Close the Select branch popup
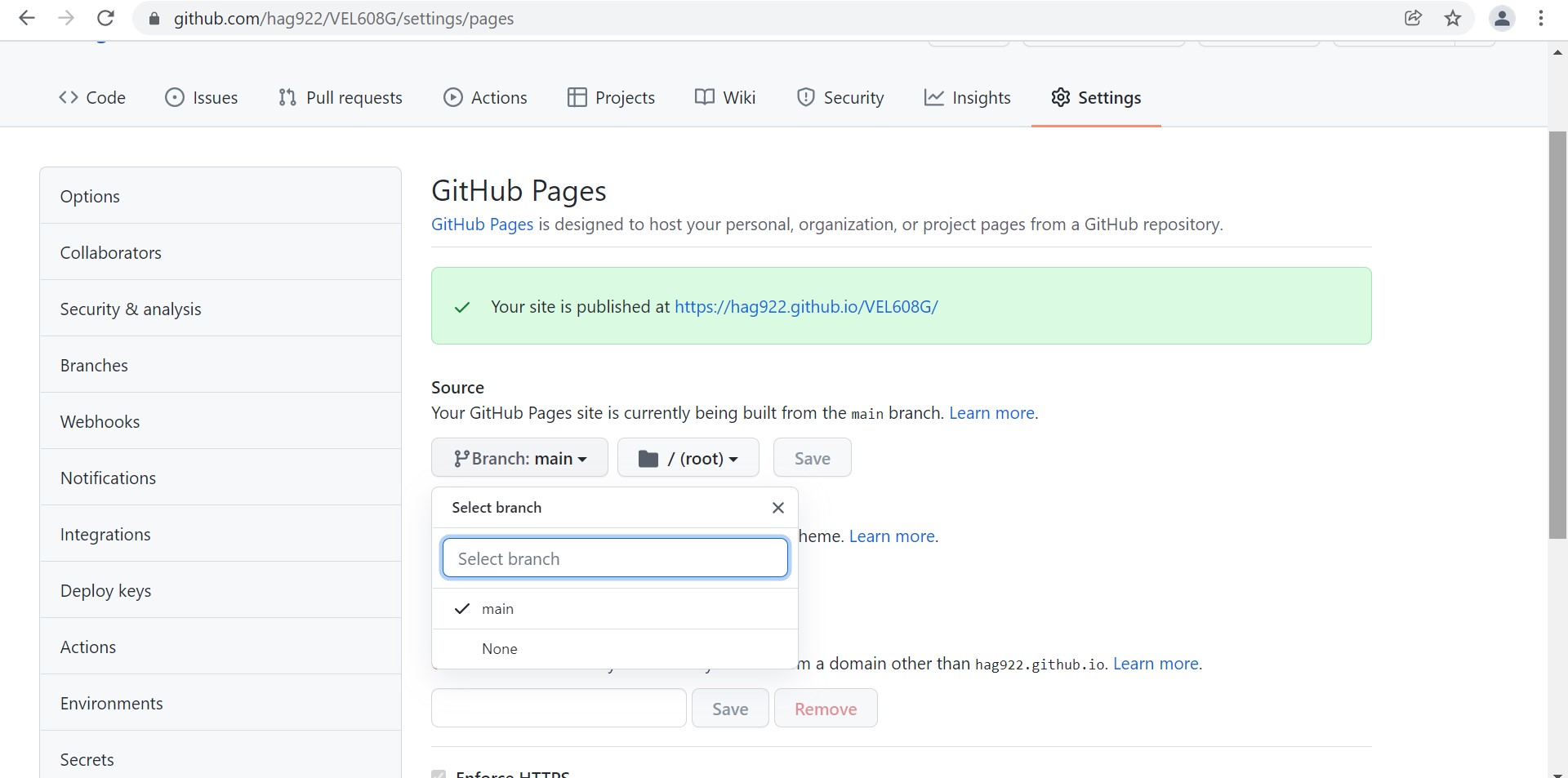1568x778 pixels. tap(777, 508)
